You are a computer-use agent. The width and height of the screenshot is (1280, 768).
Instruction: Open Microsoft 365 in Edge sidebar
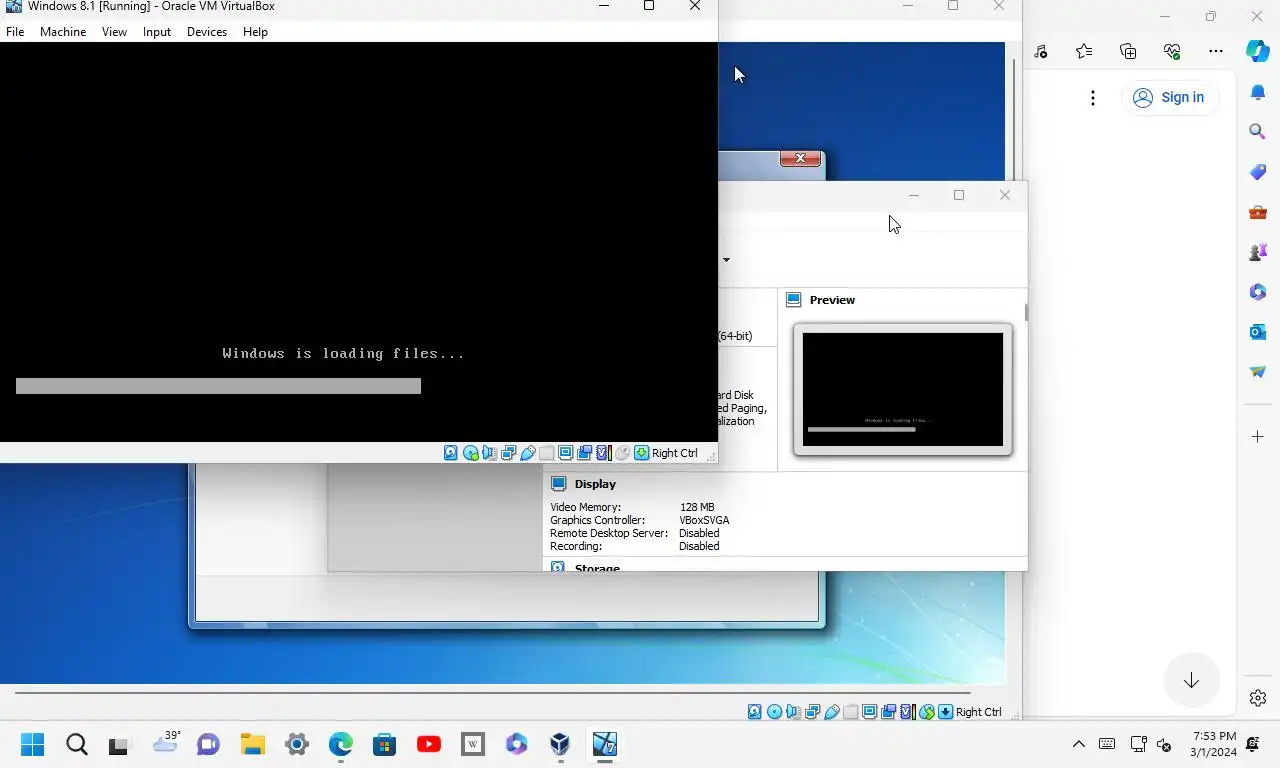point(1258,292)
